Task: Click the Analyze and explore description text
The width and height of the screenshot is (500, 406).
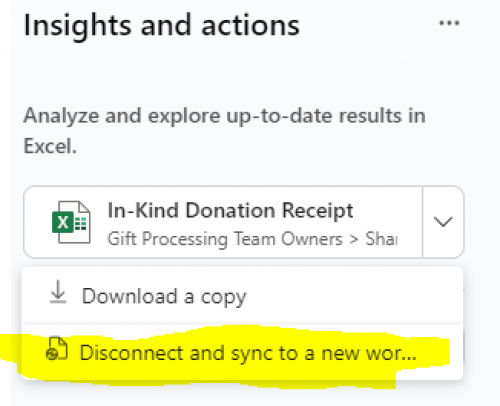Action: tap(224, 131)
